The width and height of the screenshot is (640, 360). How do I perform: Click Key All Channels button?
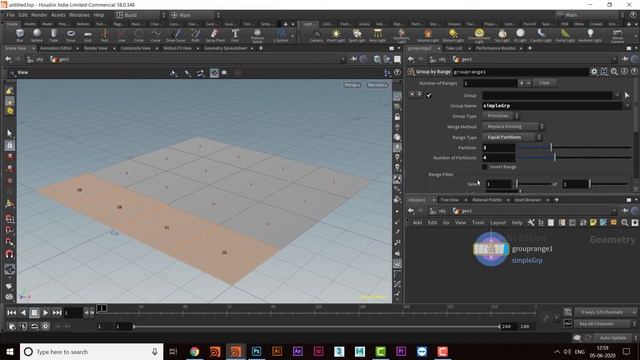click(603, 324)
